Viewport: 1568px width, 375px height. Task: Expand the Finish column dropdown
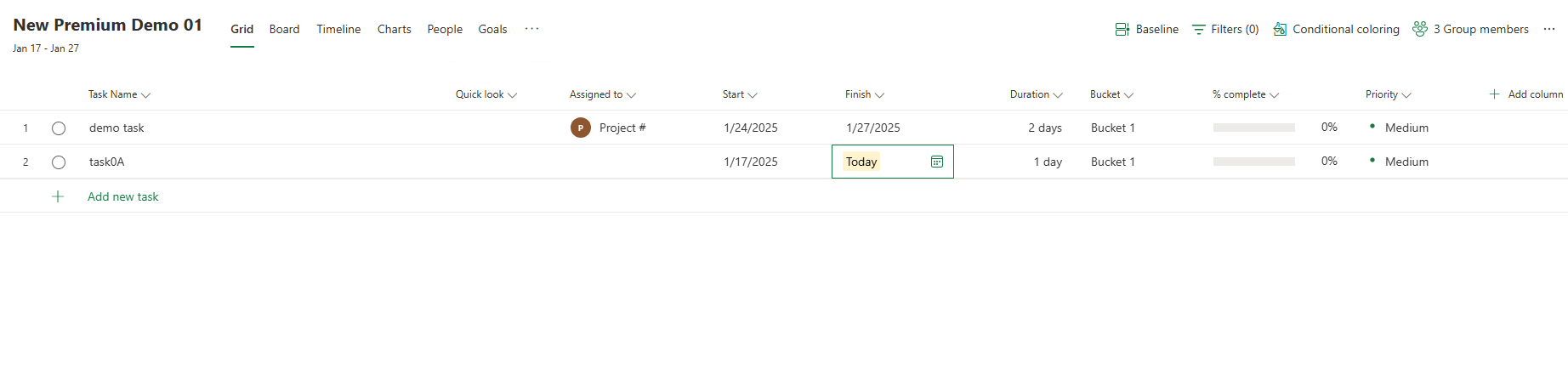879,95
